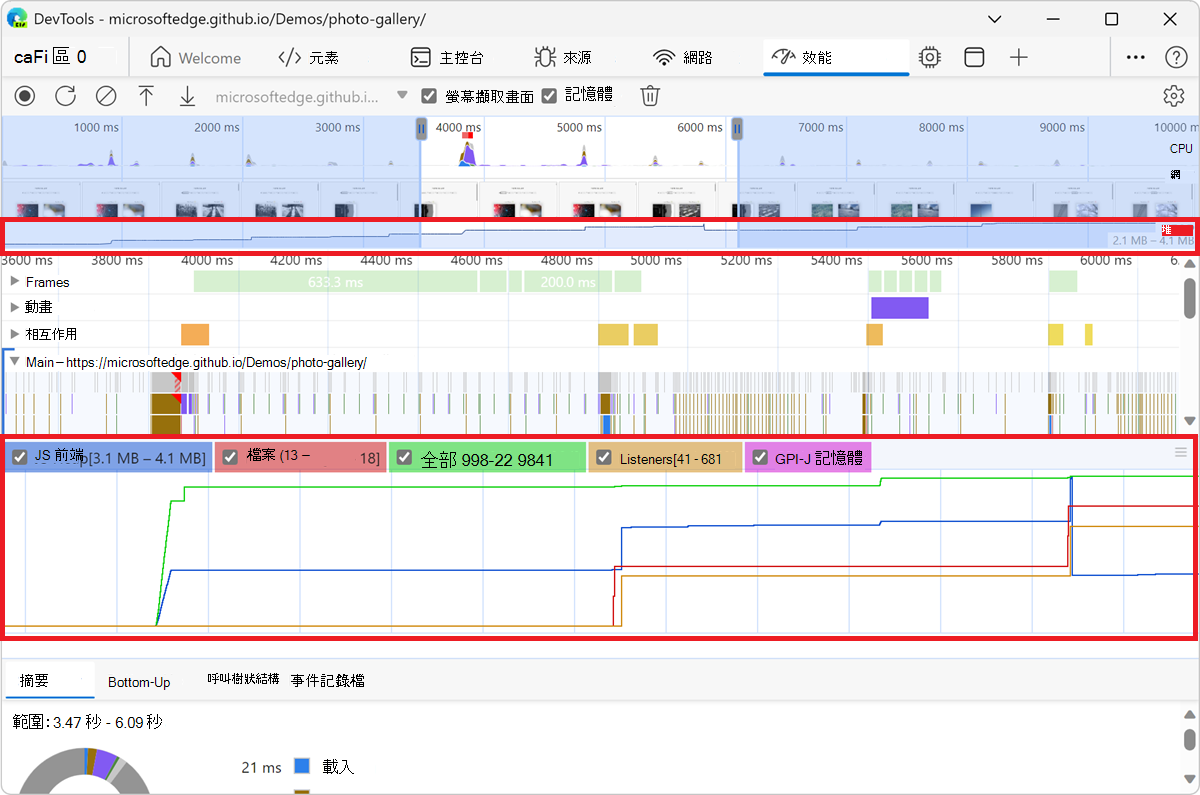Image resolution: width=1200 pixels, height=795 pixels.
Task: Click the 範圍: 3.47 秒 - 6.09 秒 range text
Action: [x=88, y=721]
